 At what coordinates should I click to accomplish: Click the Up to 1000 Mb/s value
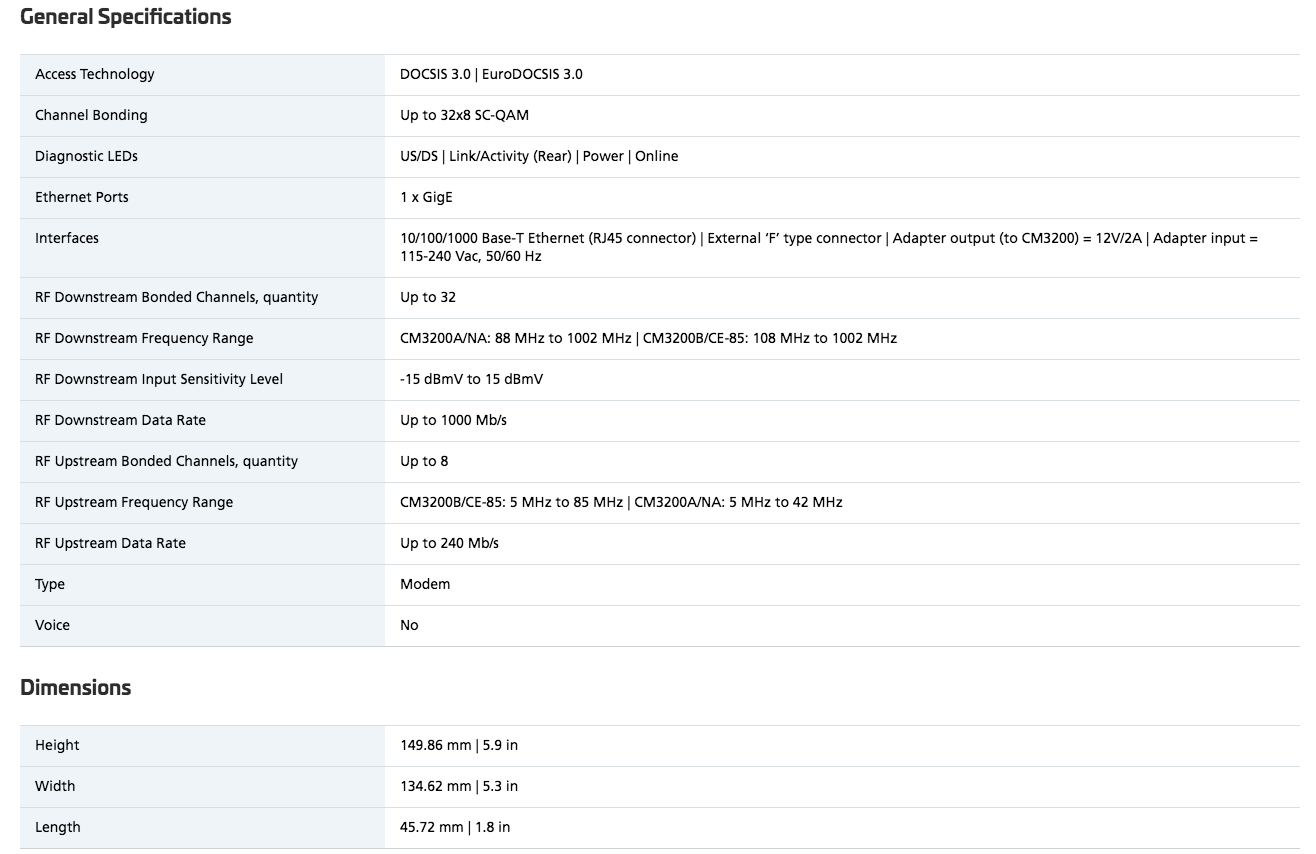pos(453,420)
